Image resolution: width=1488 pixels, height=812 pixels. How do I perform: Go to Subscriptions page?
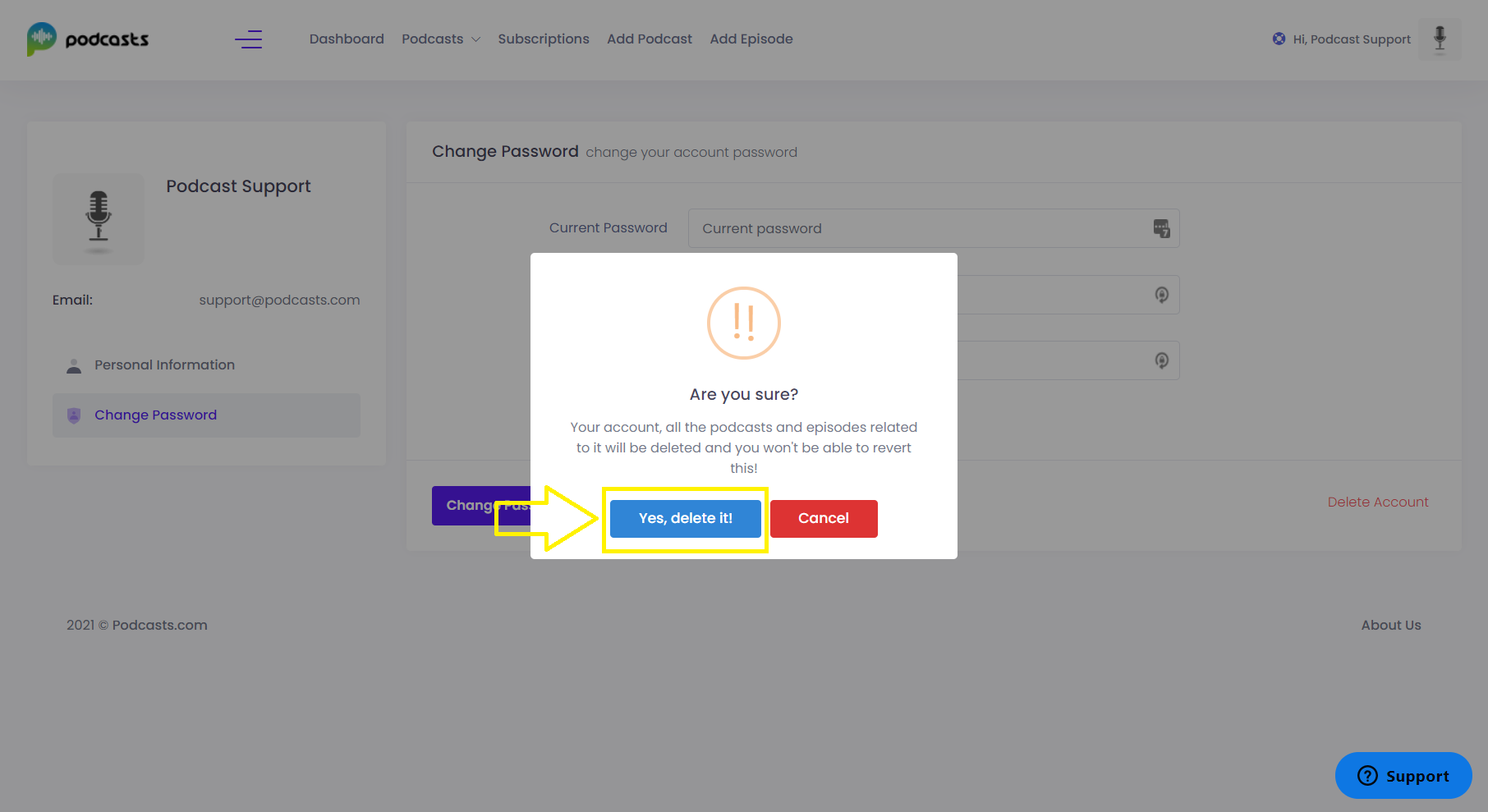coord(544,39)
